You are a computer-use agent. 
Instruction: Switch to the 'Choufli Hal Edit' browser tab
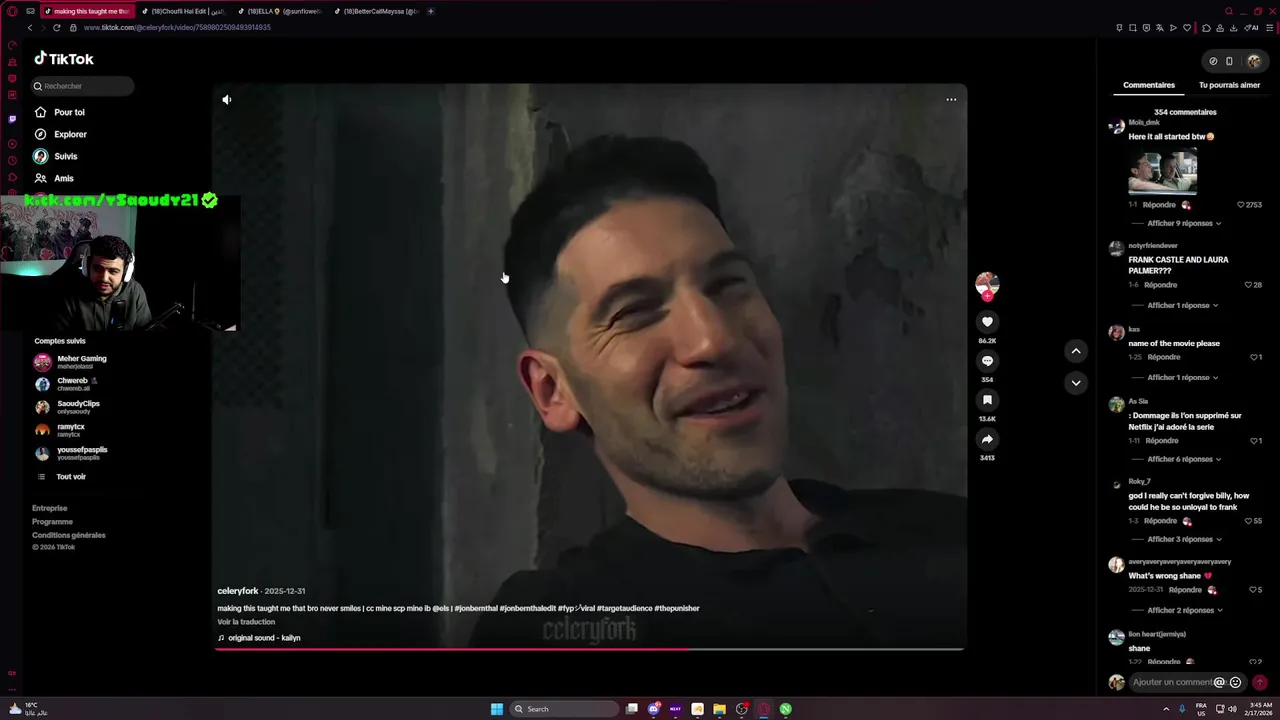182,11
